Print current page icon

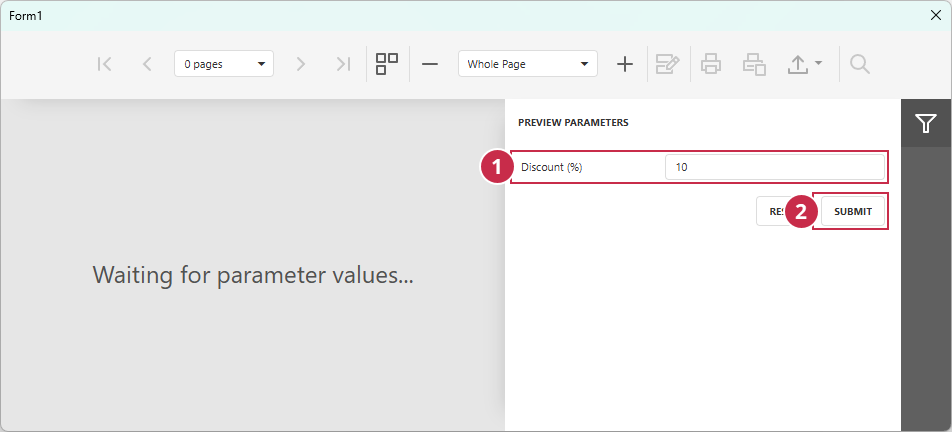754,64
